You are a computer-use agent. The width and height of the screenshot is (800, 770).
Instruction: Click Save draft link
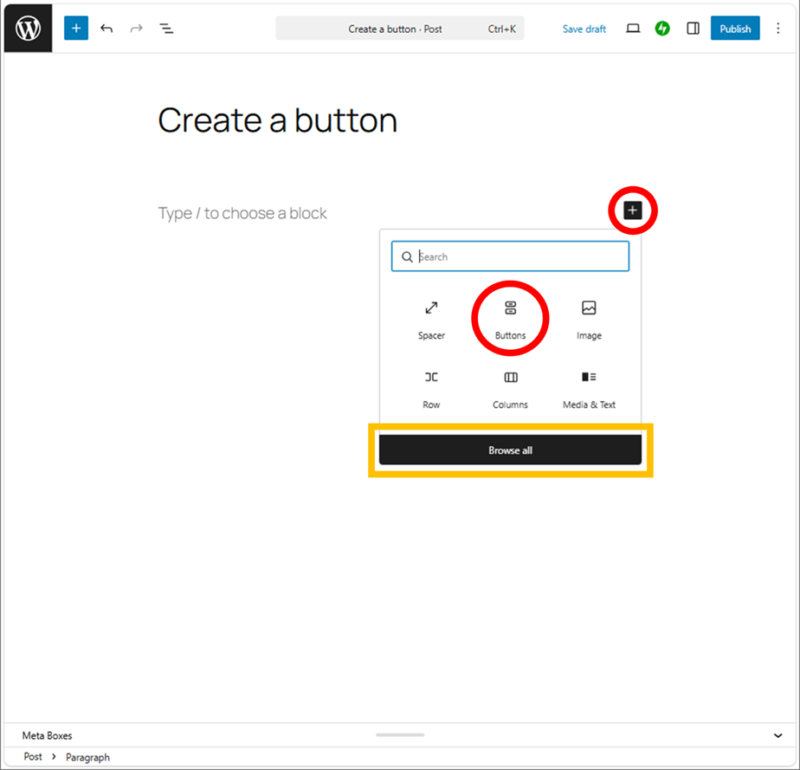(584, 29)
